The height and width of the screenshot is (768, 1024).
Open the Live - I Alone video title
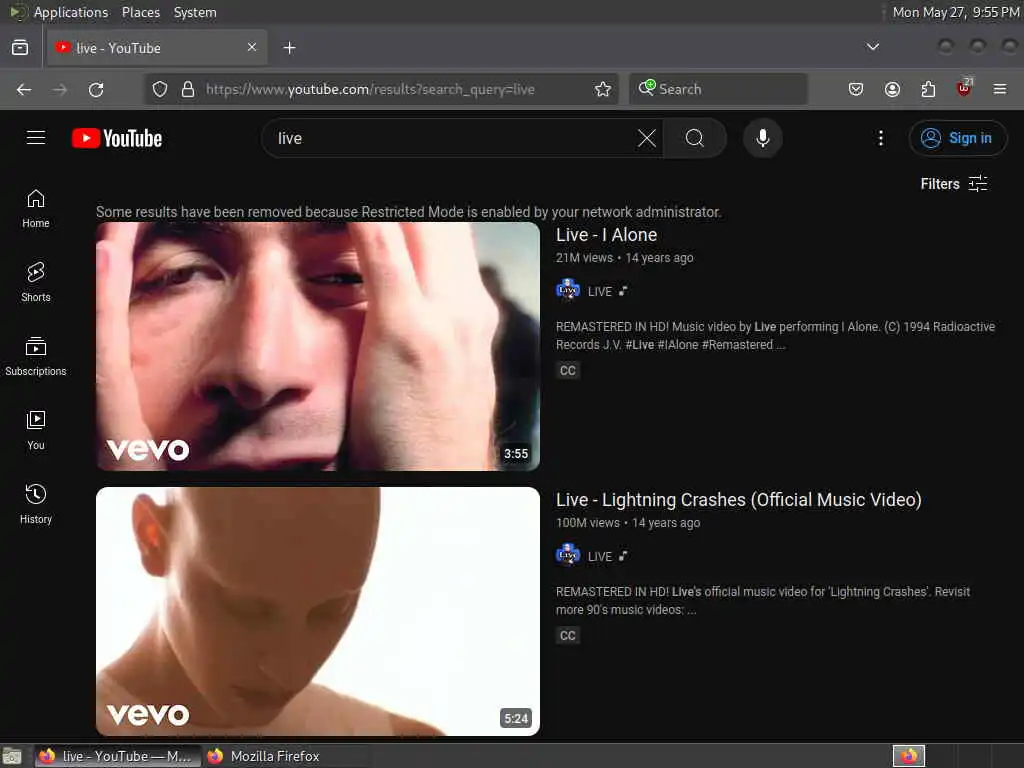click(606, 235)
